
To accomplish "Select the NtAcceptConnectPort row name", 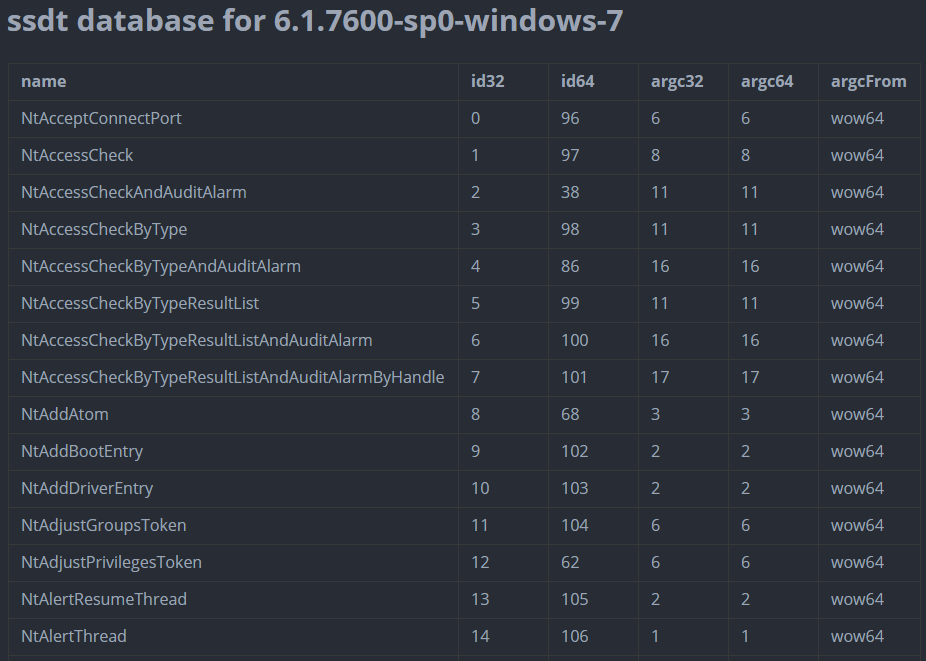I will pyautogui.click(x=101, y=119).
